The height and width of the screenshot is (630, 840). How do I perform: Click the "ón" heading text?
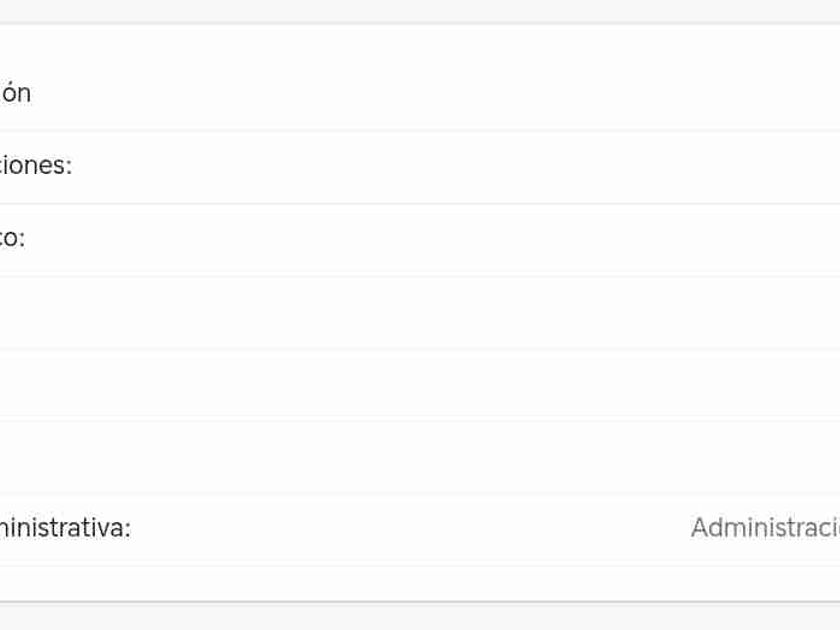pos(15,93)
